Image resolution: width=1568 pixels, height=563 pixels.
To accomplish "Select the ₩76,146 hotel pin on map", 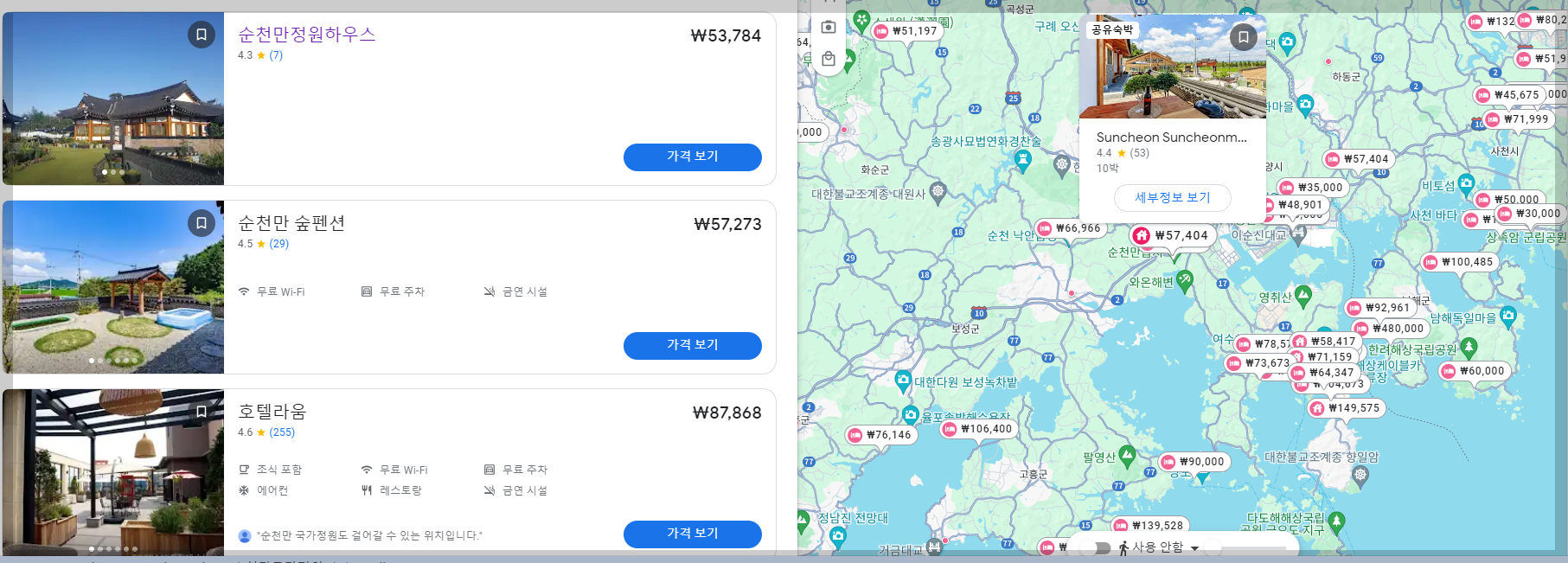I will point(880,435).
